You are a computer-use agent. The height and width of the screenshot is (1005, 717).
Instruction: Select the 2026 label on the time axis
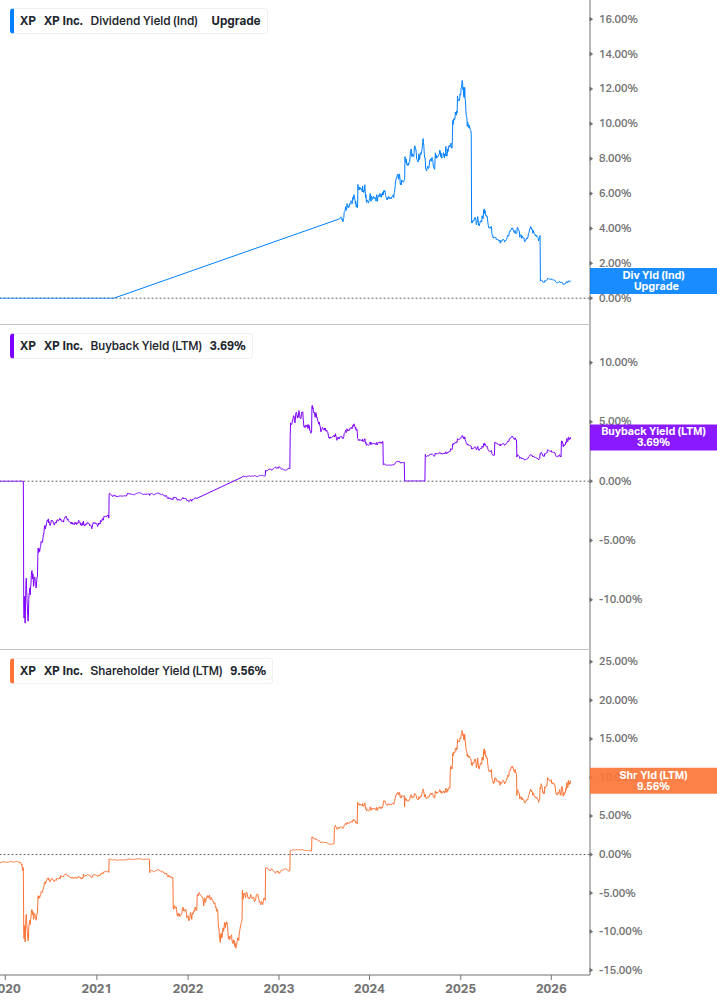(x=551, y=990)
